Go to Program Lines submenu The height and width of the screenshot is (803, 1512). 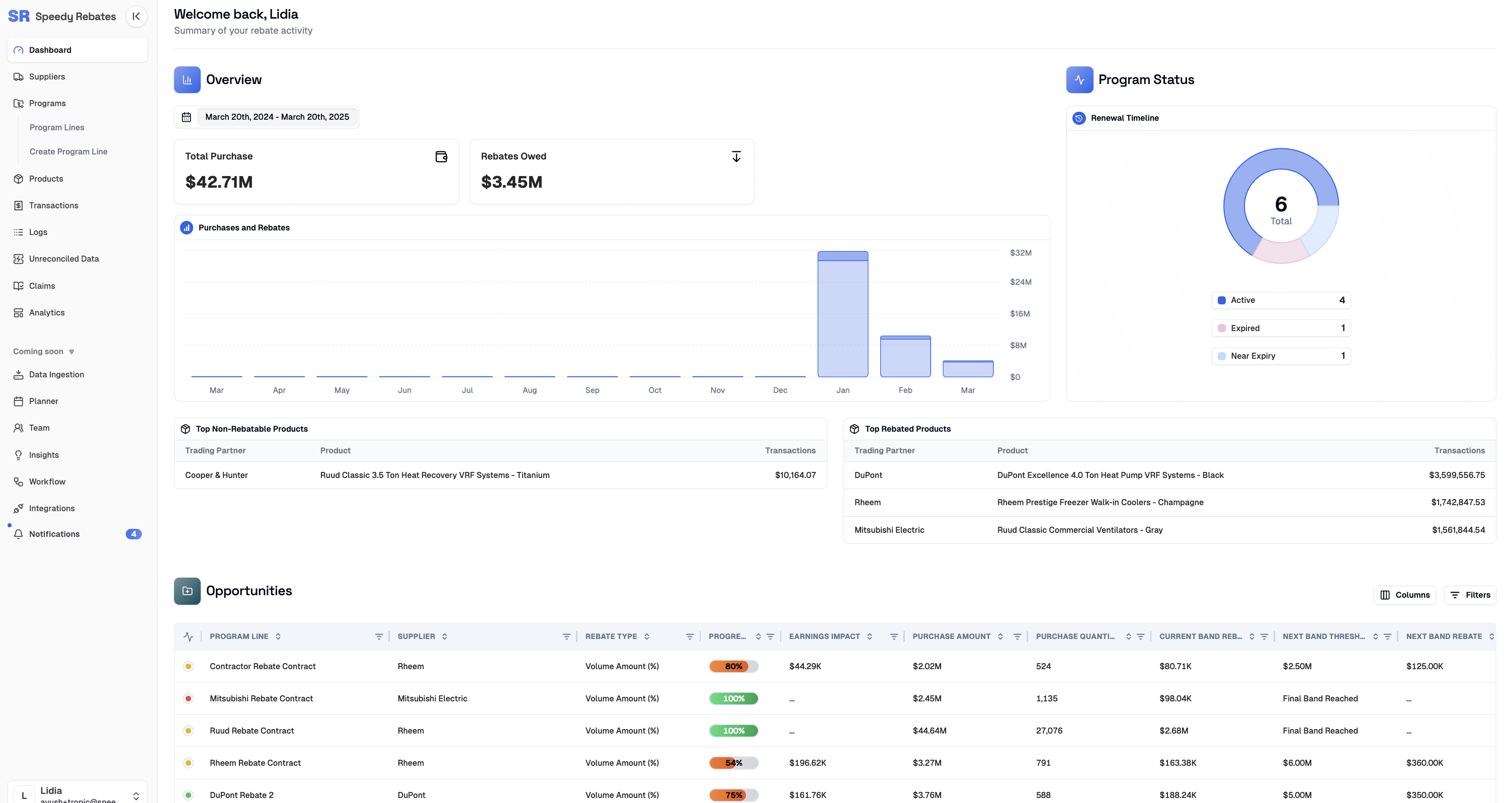click(x=57, y=127)
